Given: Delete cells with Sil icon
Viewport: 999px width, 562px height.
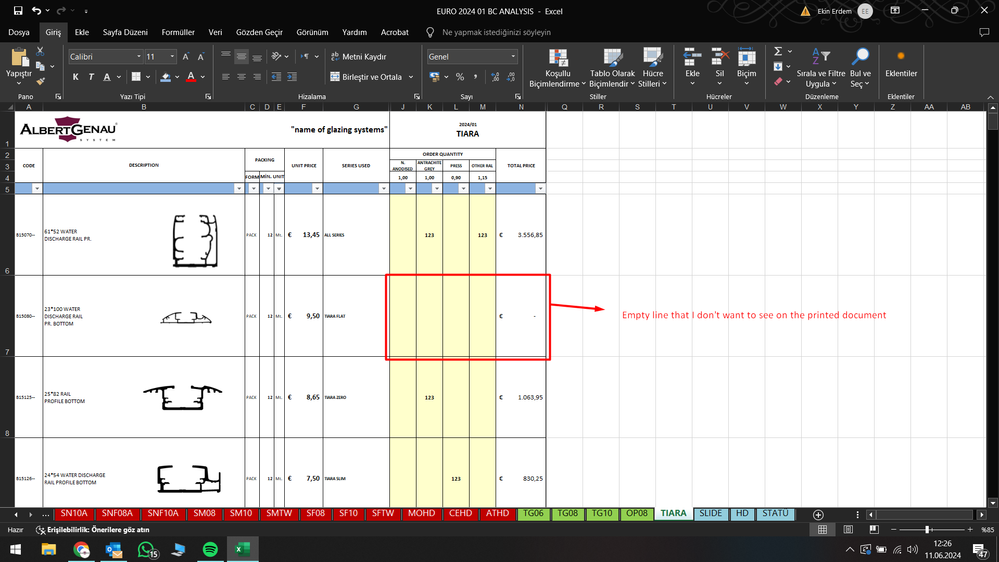Looking at the screenshot, I should click(720, 57).
